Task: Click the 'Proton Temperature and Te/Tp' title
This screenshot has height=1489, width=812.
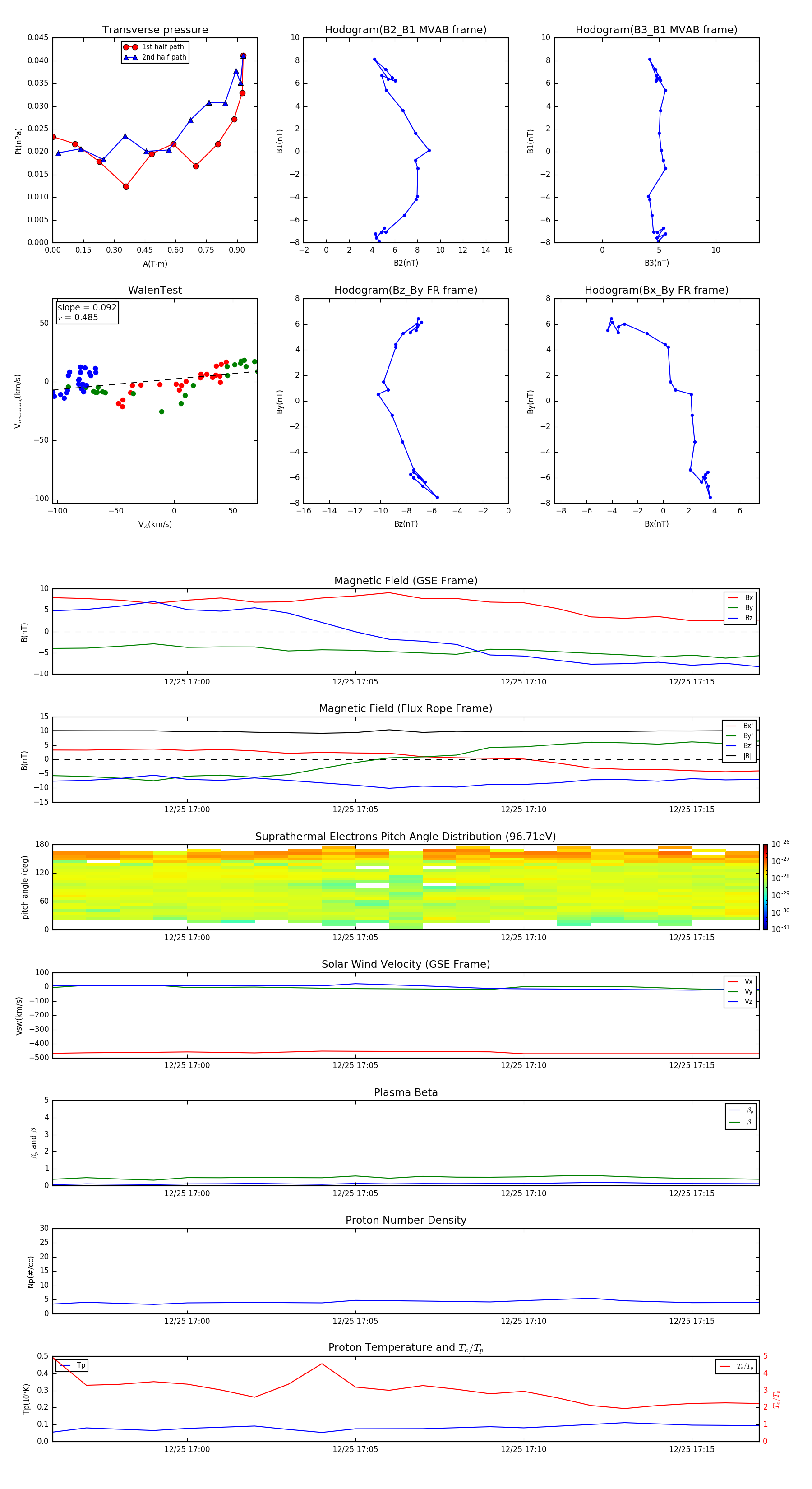Action: tap(406, 1348)
